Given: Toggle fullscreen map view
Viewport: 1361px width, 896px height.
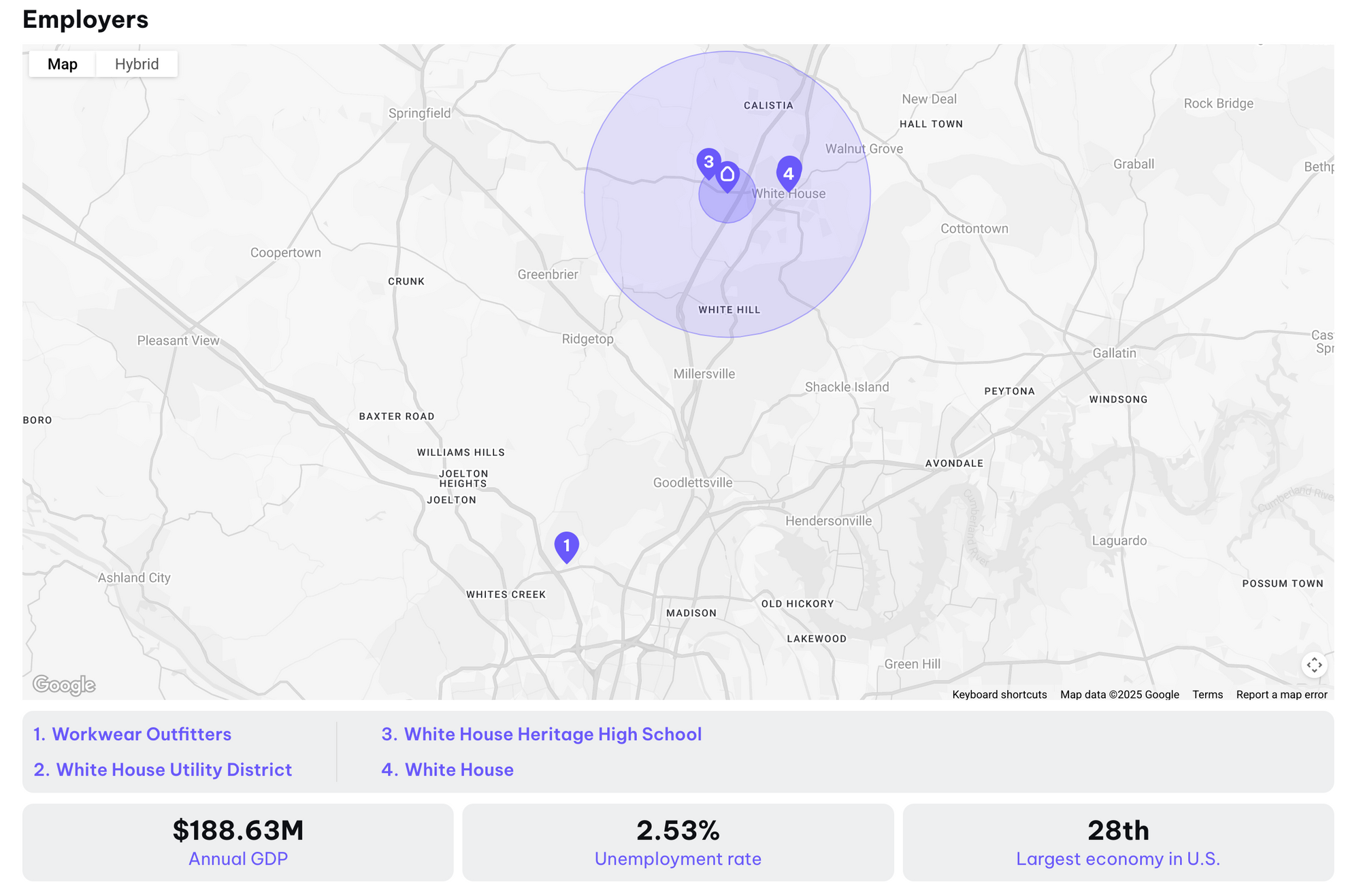Looking at the screenshot, I should (1314, 665).
